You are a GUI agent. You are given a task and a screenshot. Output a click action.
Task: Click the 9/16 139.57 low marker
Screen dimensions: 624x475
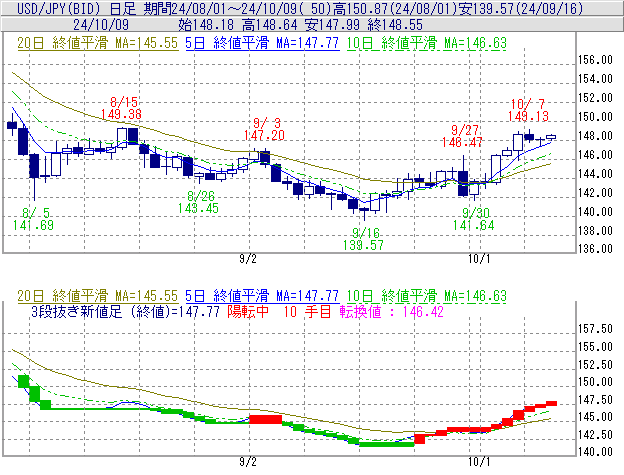tap(363, 239)
